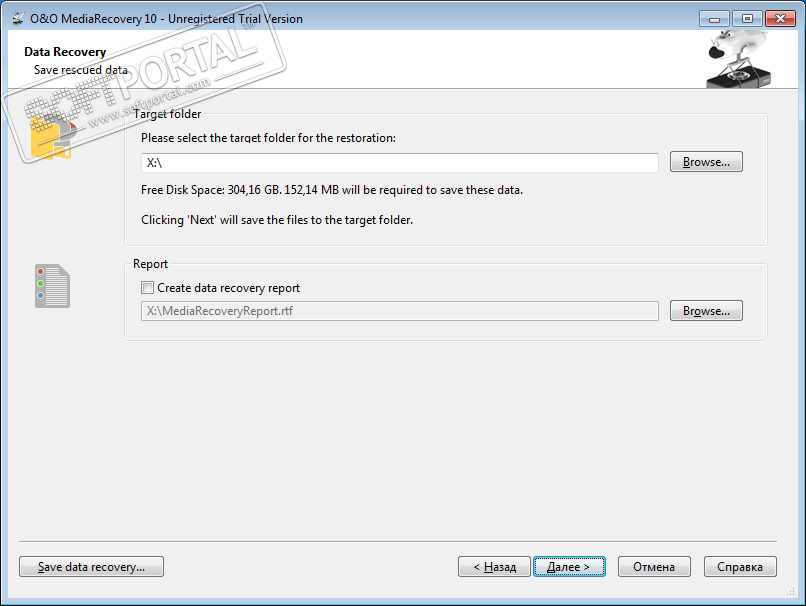Screen dimensions: 806x606
Task: Go back with the Назад button
Action: 494,567
